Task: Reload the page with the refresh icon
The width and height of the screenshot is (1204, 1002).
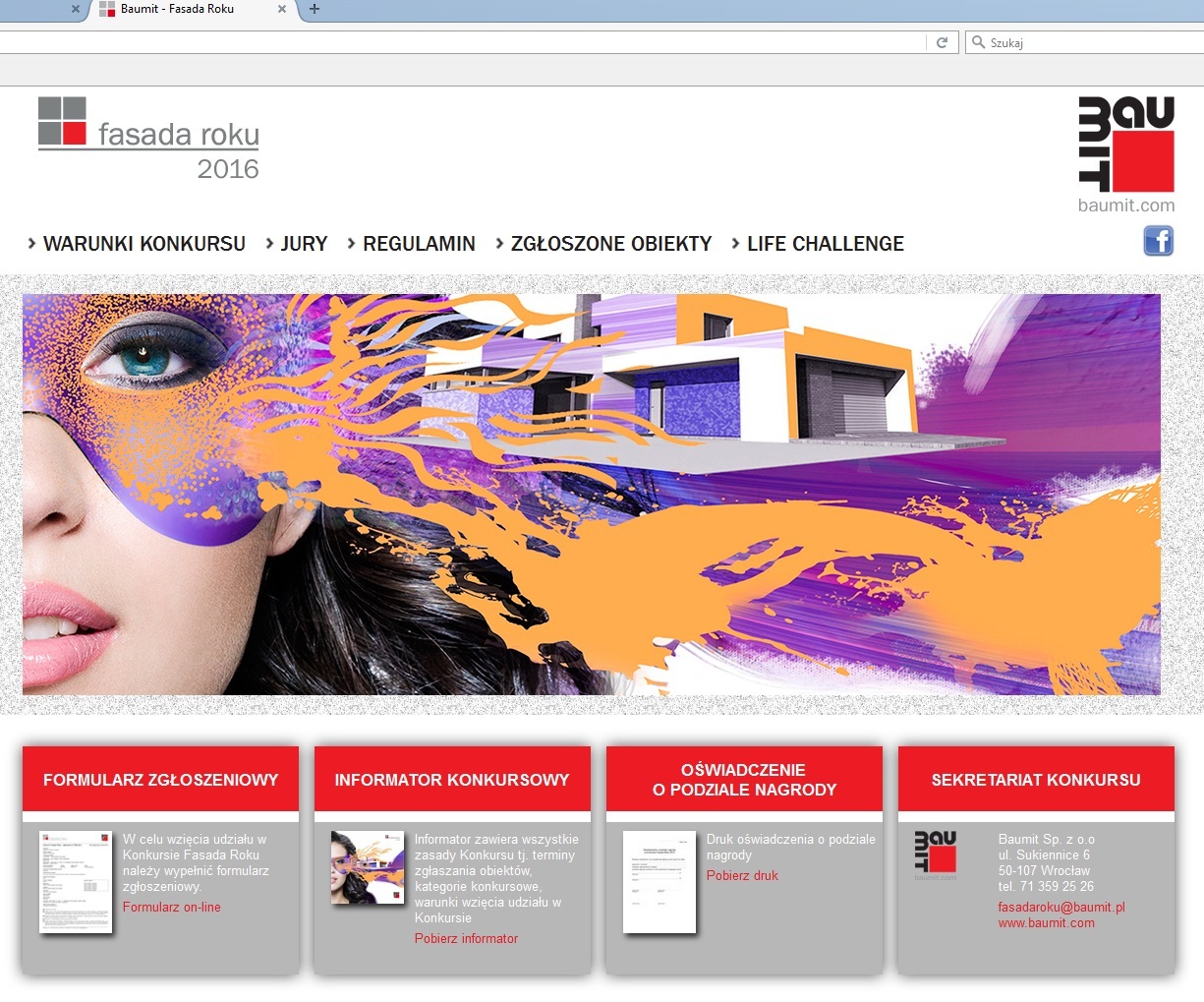Action: coord(942,42)
